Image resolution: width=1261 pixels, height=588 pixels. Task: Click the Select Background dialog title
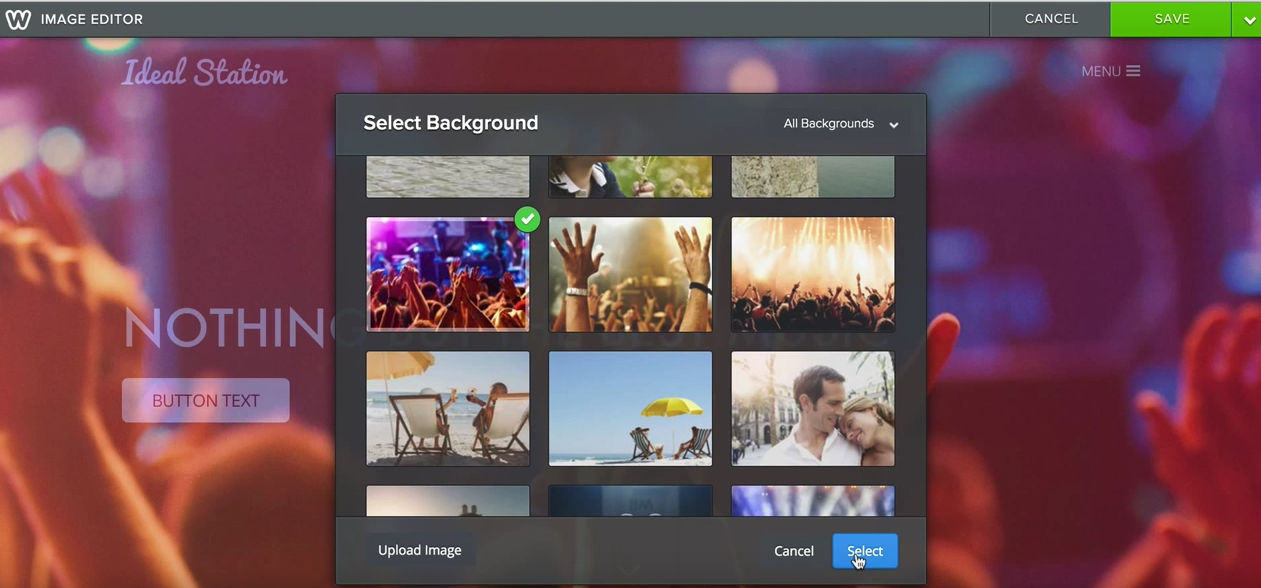451,123
